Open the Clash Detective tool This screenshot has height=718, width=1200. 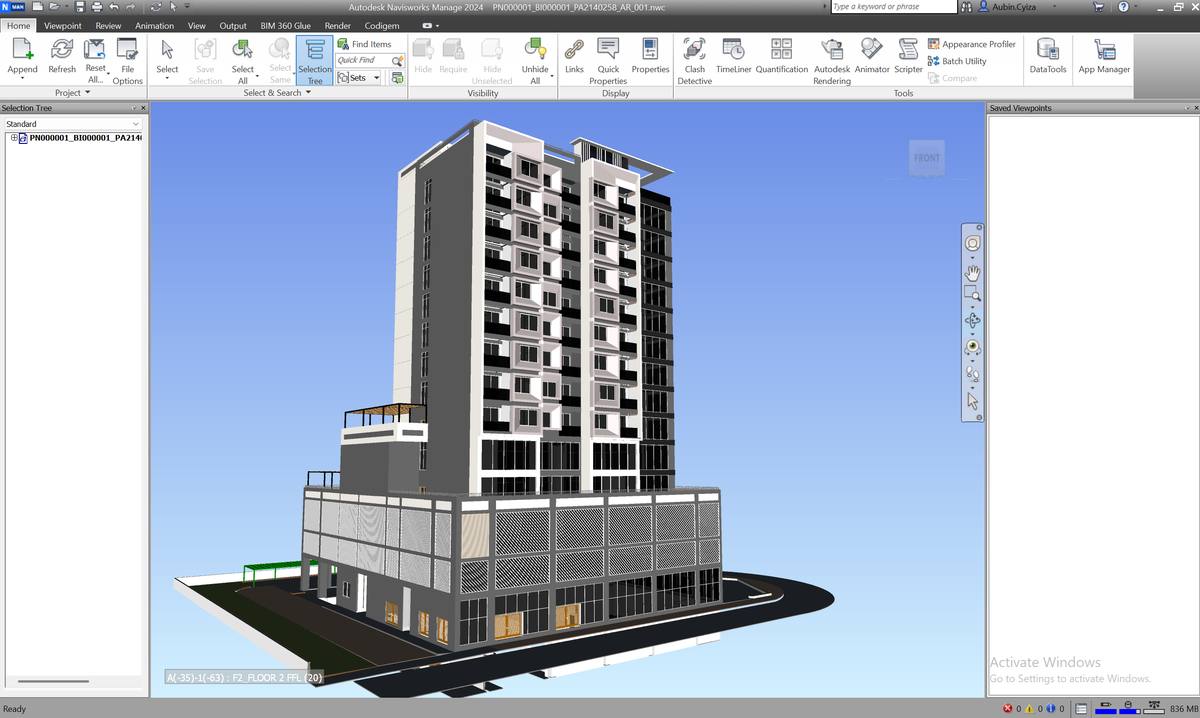pyautogui.click(x=695, y=60)
